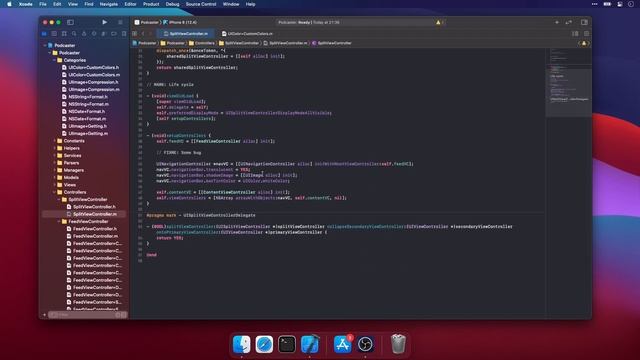Viewport: 640px width, 360px height.
Task: Click the Run (play) button
Action: point(104,22)
